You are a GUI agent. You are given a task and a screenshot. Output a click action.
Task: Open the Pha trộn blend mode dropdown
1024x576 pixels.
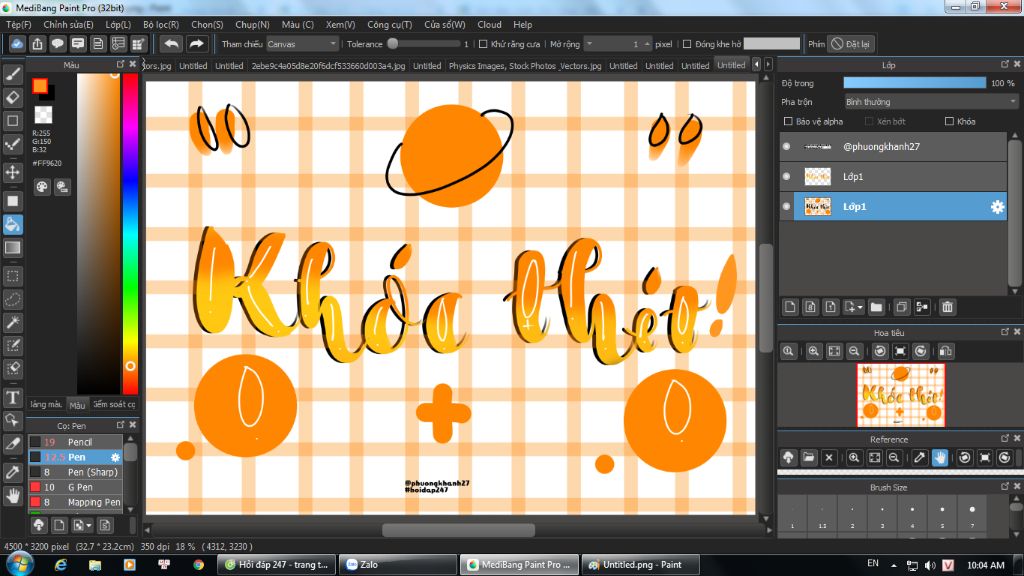(931, 102)
